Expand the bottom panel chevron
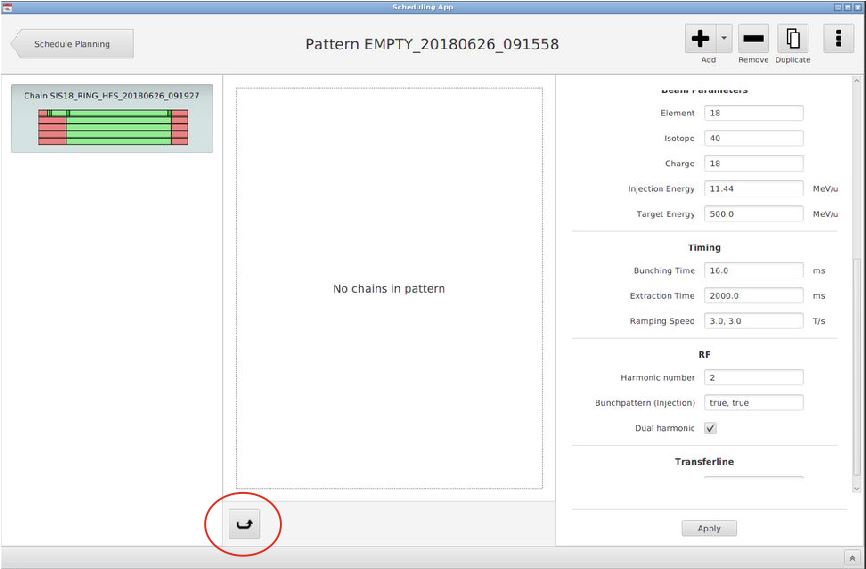 (x=852, y=559)
